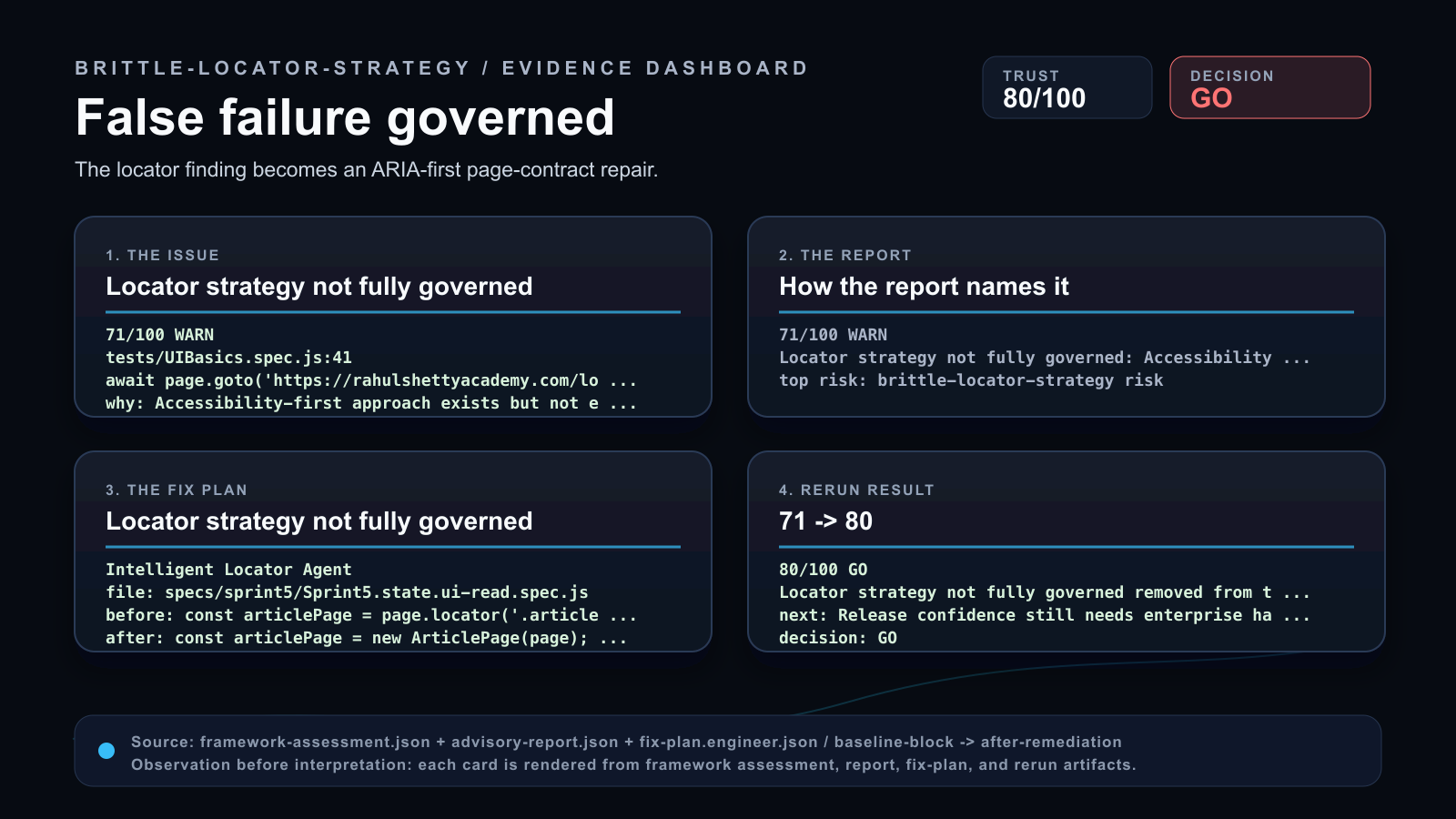Image resolution: width=1456 pixels, height=819 pixels.
Task: Click the blue source indicator dot
Action: [x=106, y=751]
